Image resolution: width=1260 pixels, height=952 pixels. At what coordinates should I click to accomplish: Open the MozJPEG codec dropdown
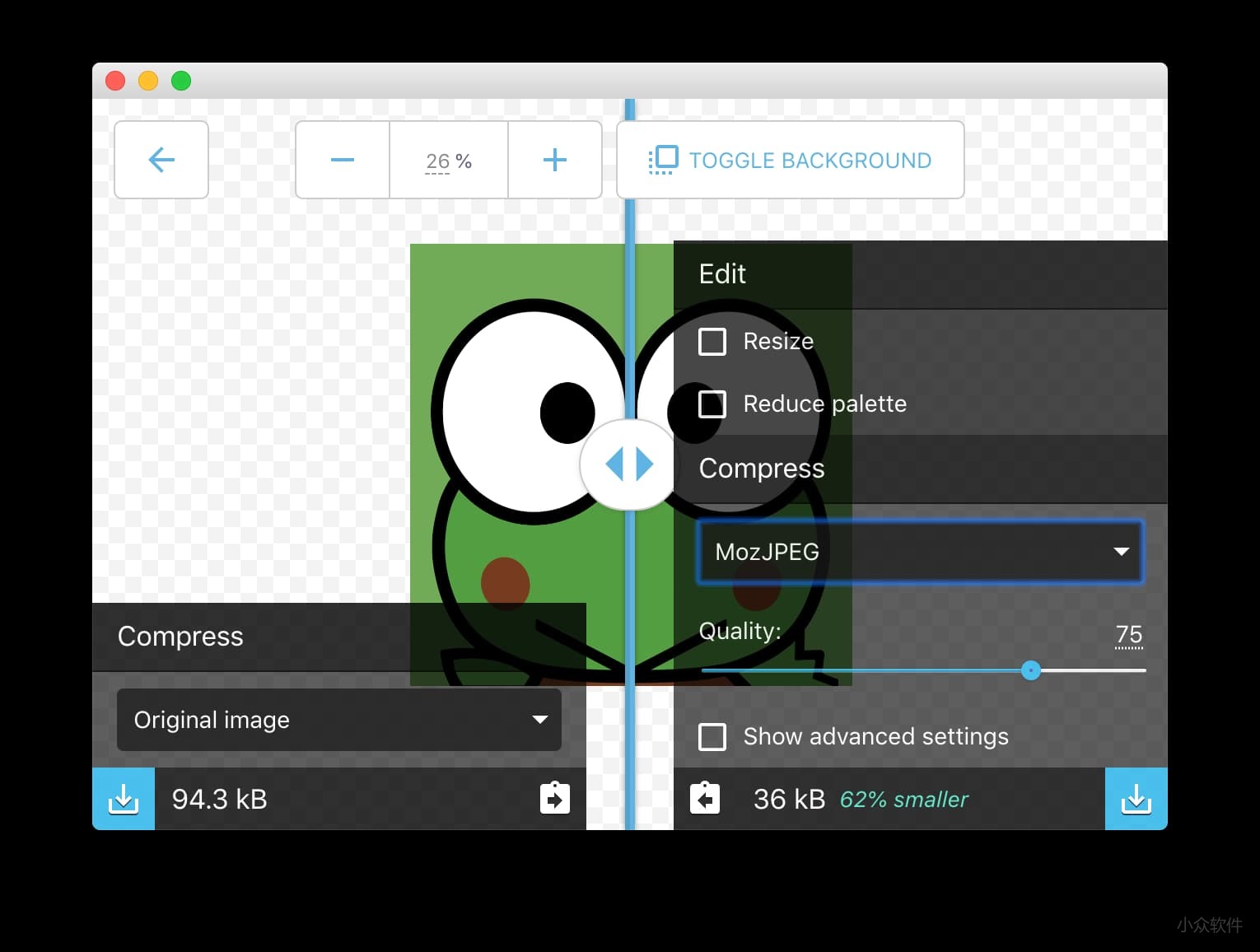(x=919, y=552)
